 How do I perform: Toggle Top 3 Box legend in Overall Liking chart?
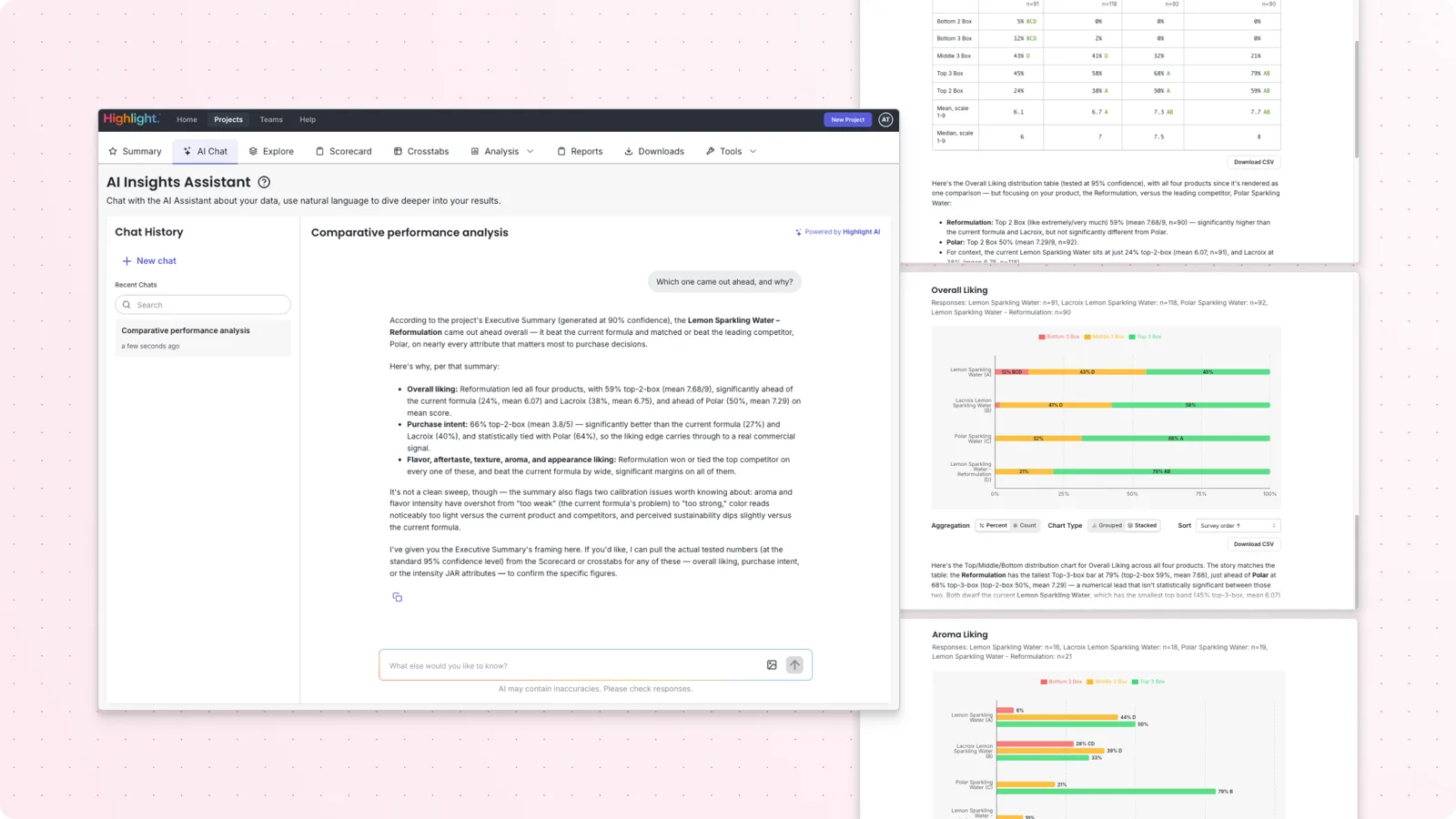[1145, 337]
